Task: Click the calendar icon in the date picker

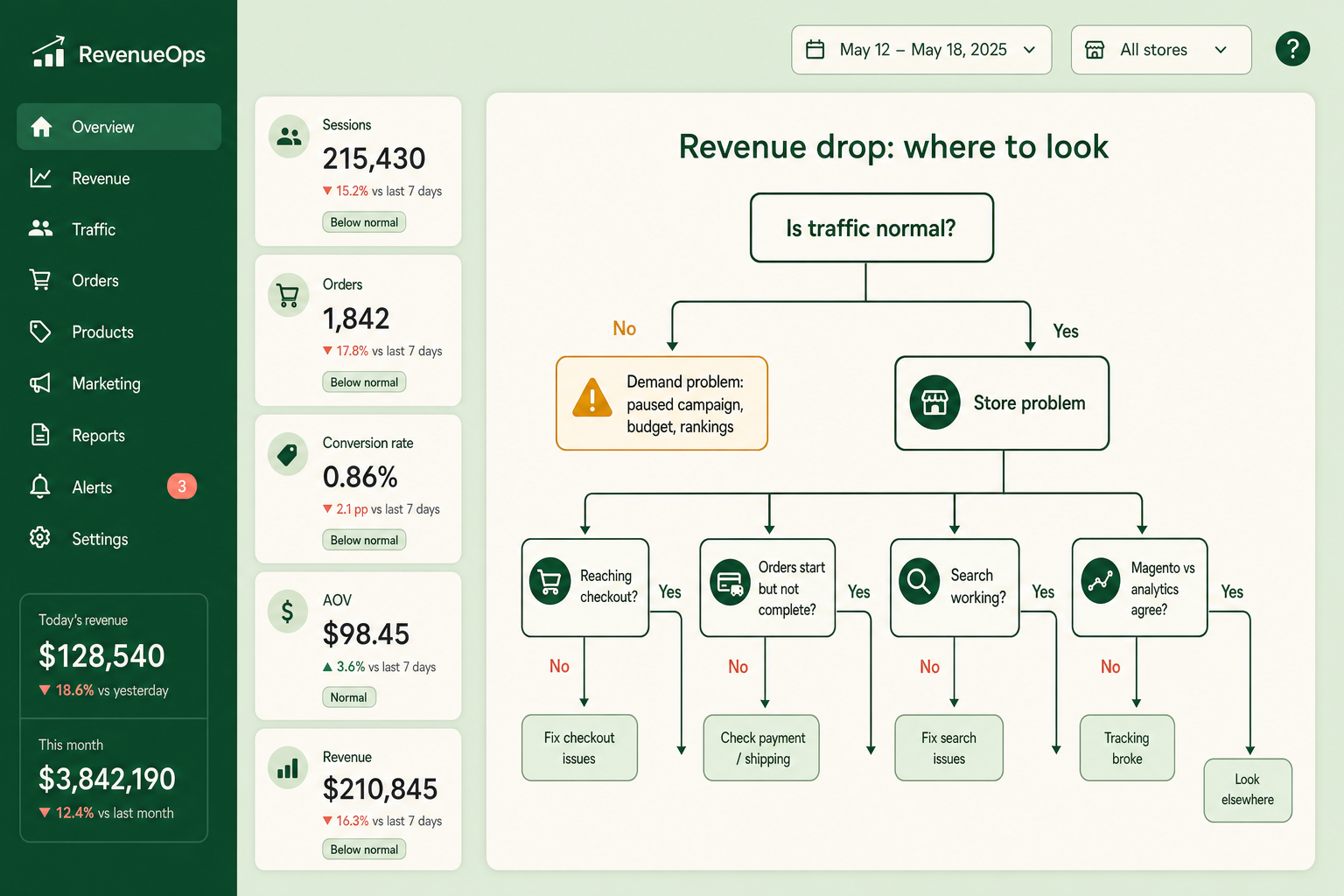Action: pos(815,50)
